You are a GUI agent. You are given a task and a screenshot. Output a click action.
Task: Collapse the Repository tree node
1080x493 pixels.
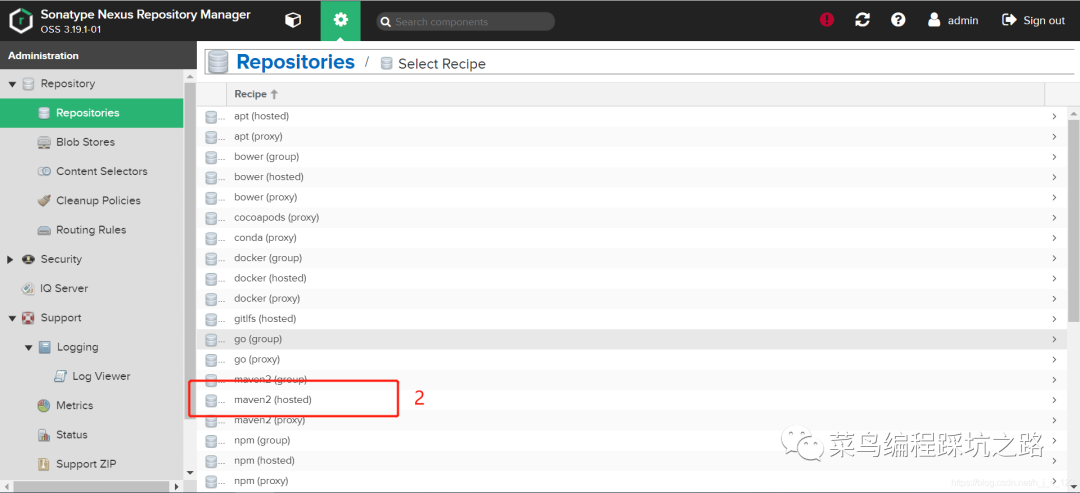click(12, 84)
